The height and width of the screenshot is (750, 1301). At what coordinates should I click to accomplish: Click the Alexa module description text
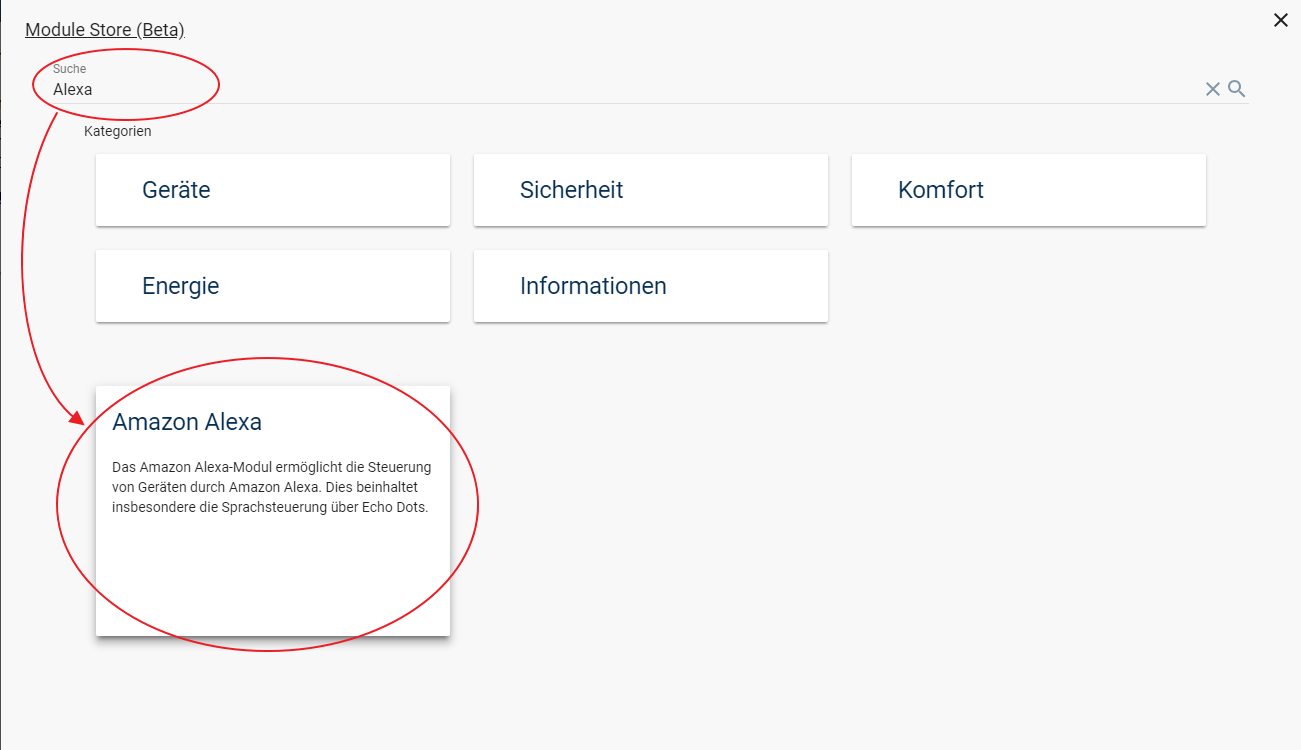pyautogui.click(x=271, y=487)
